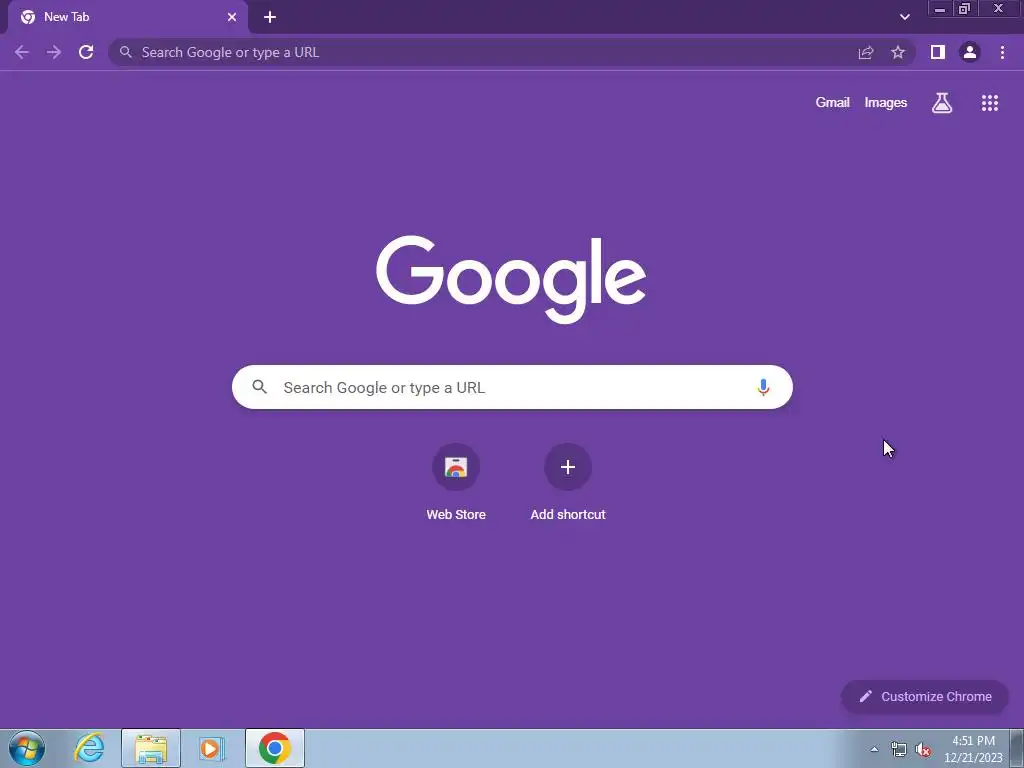Viewport: 1024px width, 768px height.
Task: Open a new tab with plus
Action: click(270, 17)
